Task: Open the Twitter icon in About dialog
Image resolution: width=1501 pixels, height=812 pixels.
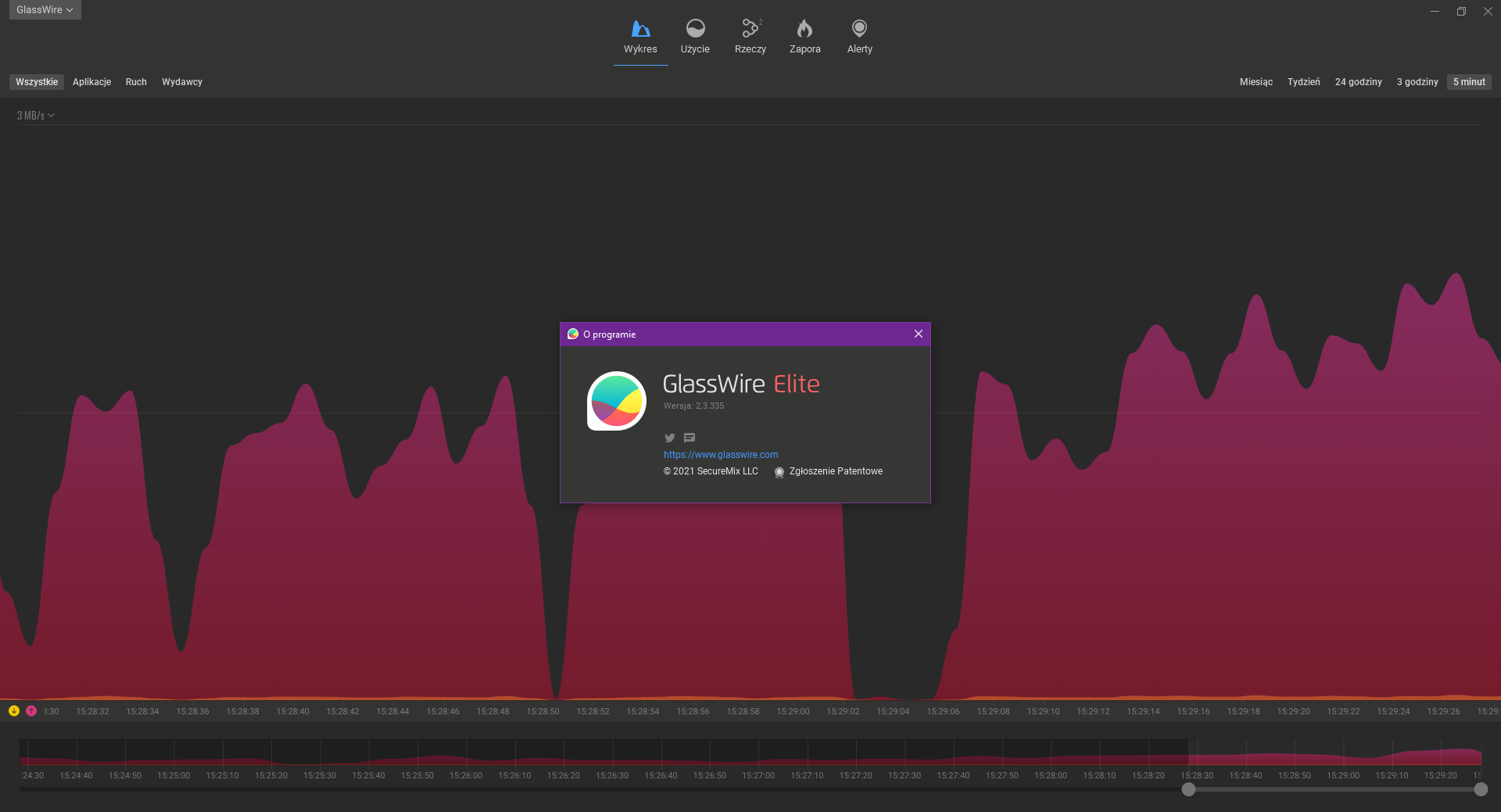Action: coord(669,438)
